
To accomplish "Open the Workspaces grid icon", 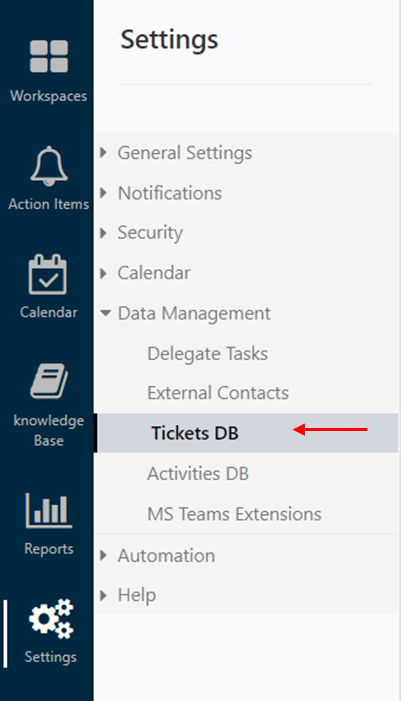I will [x=49, y=56].
